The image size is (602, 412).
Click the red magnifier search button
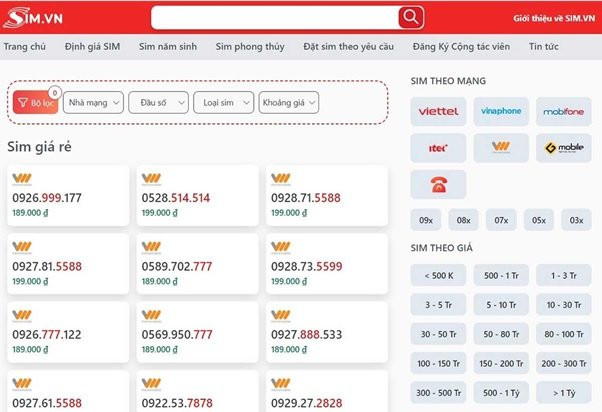click(411, 17)
